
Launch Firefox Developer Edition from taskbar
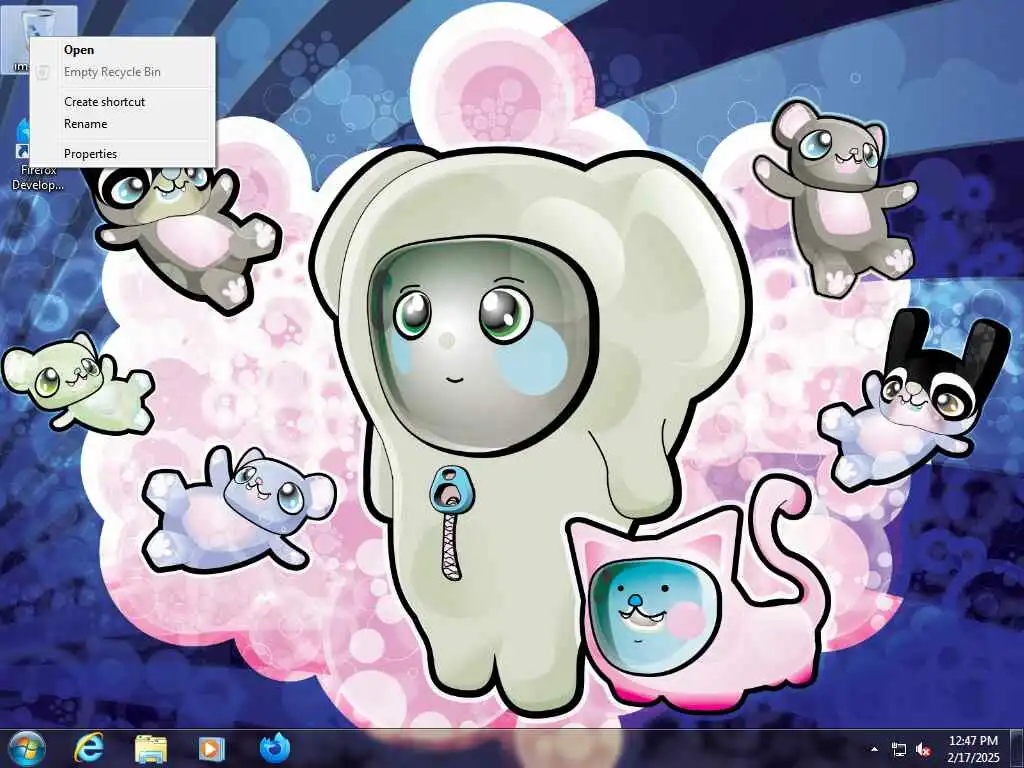click(274, 748)
